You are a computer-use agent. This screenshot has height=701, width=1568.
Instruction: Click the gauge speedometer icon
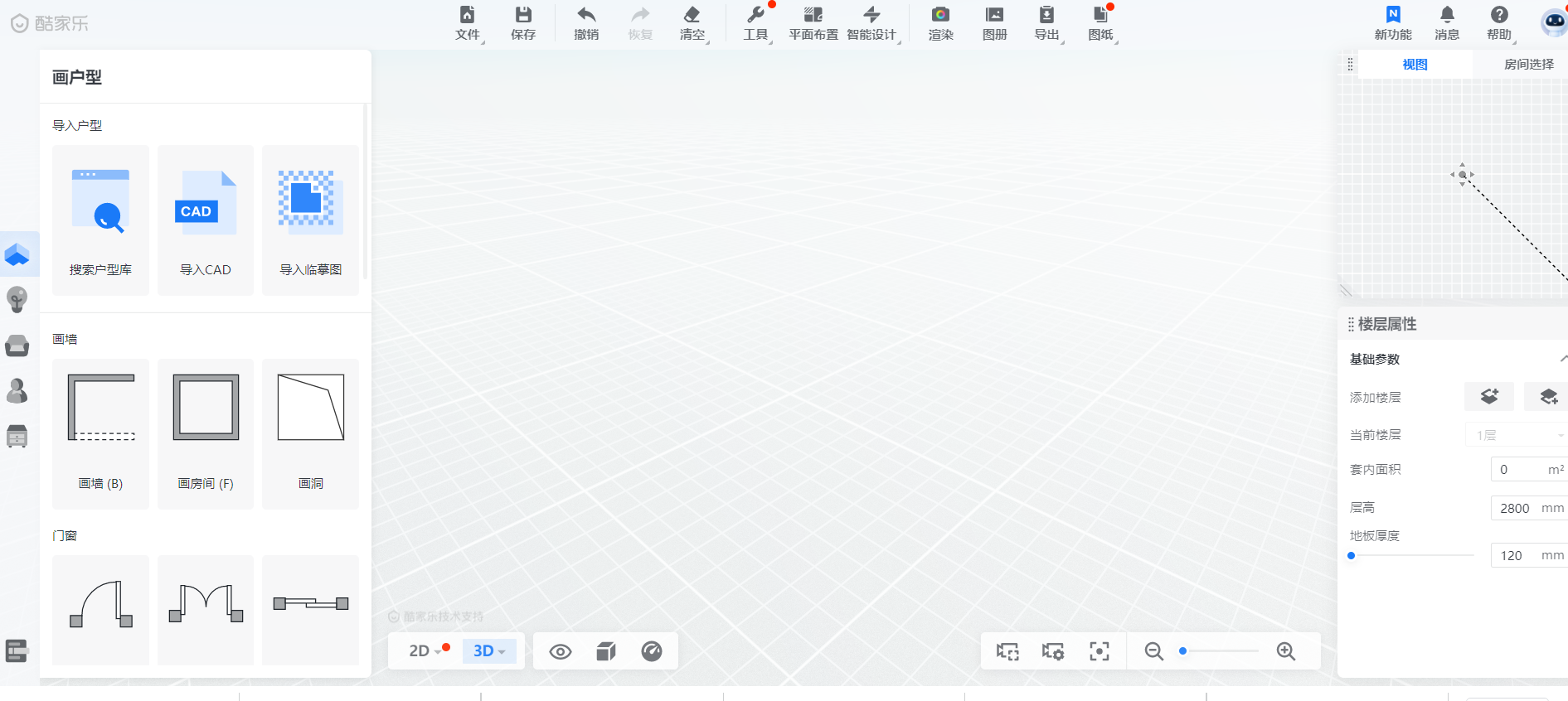(652, 651)
